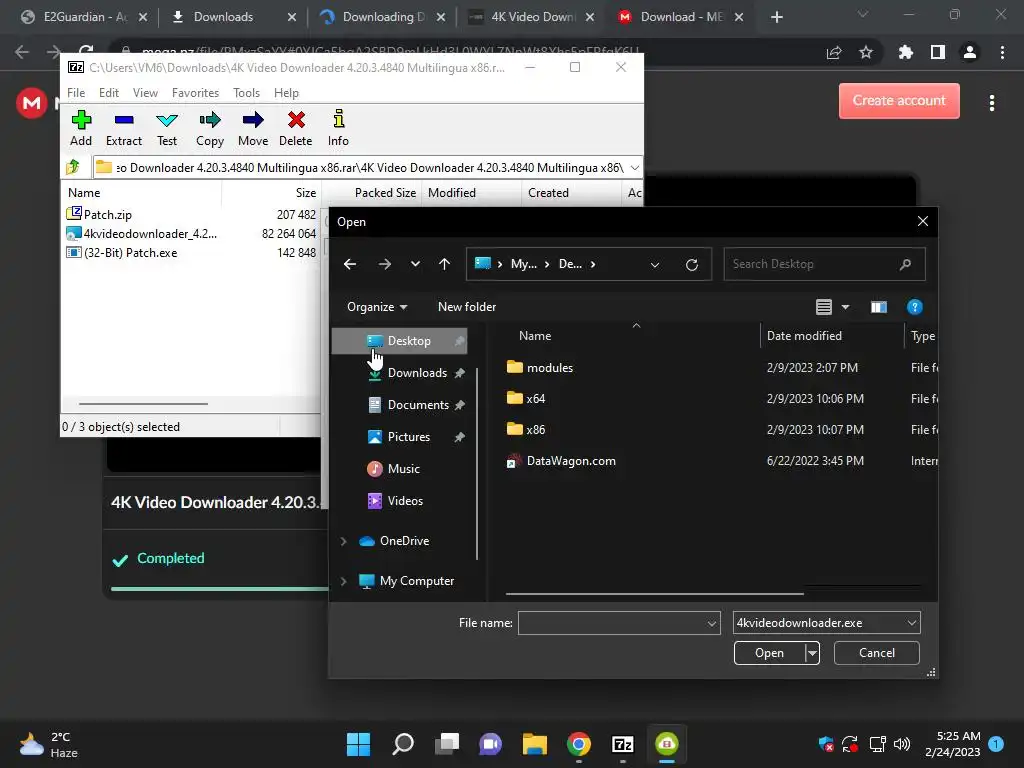1024x768 pixels.
Task: Click the File name input field
Action: 611,623
